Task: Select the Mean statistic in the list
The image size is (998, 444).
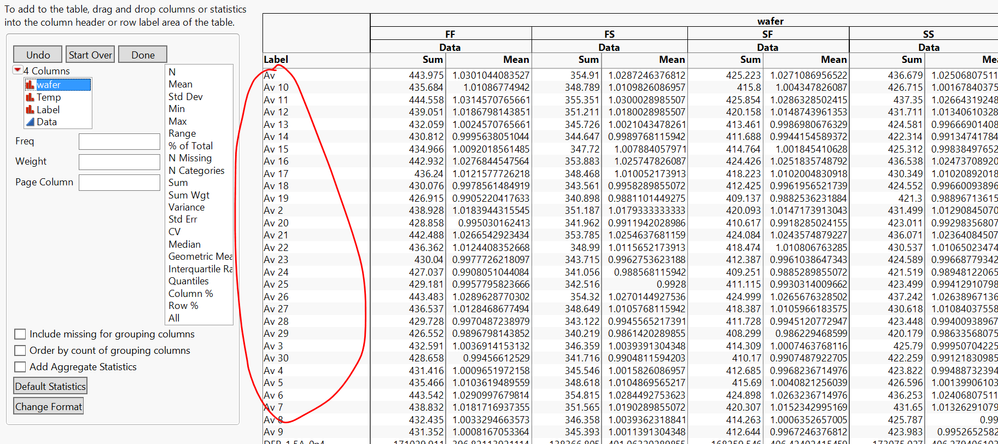Action: [180, 84]
